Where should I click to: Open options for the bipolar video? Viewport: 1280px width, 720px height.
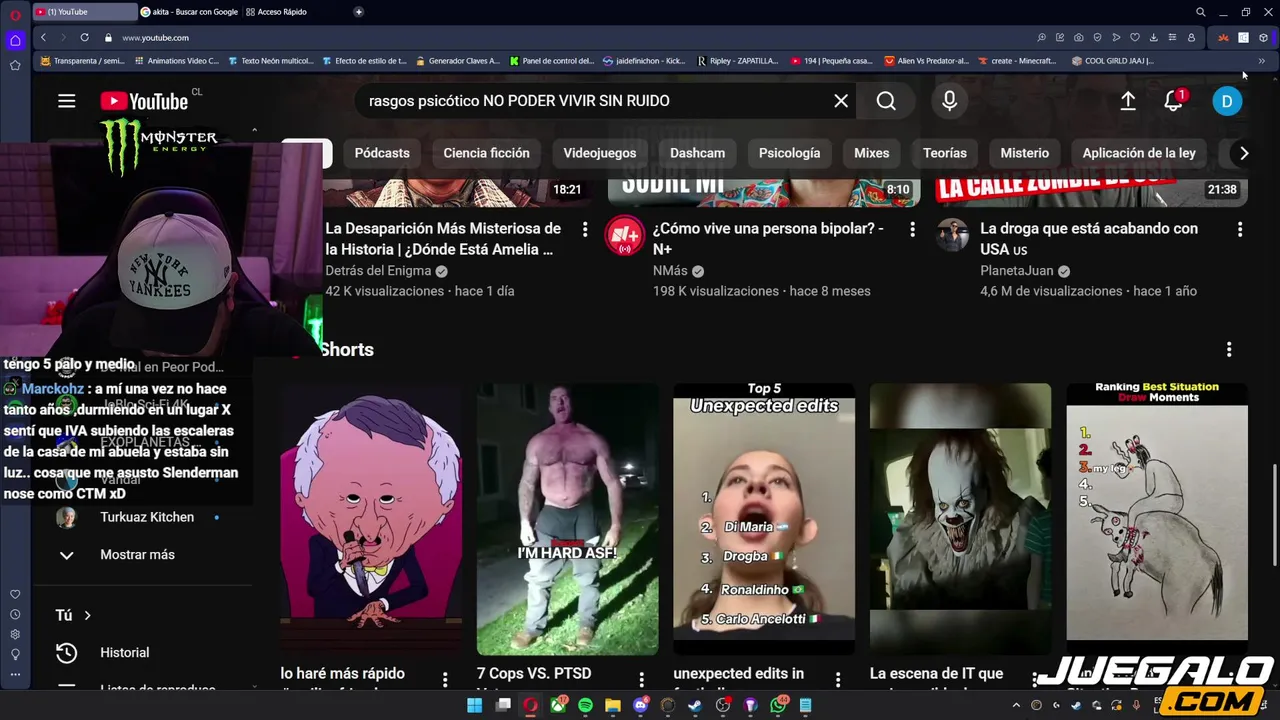click(x=912, y=229)
